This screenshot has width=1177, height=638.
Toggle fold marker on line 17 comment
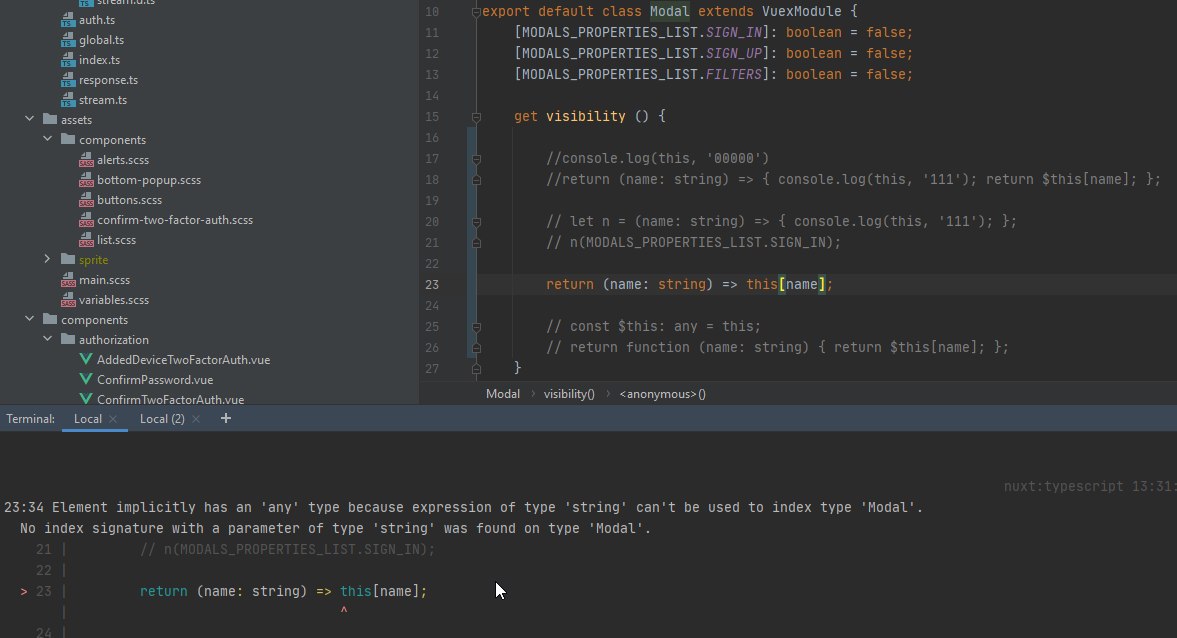click(x=476, y=159)
